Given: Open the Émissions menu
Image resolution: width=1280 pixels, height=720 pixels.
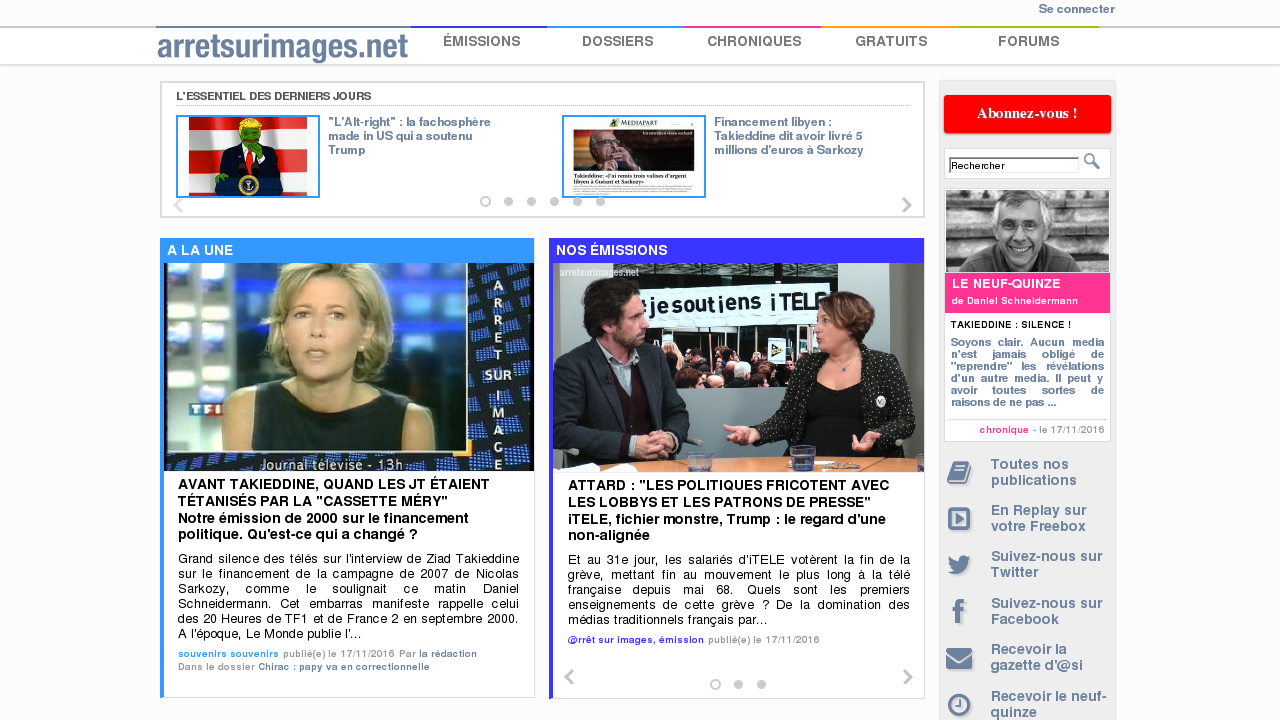Looking at the screenshot, I should point(482,41).
